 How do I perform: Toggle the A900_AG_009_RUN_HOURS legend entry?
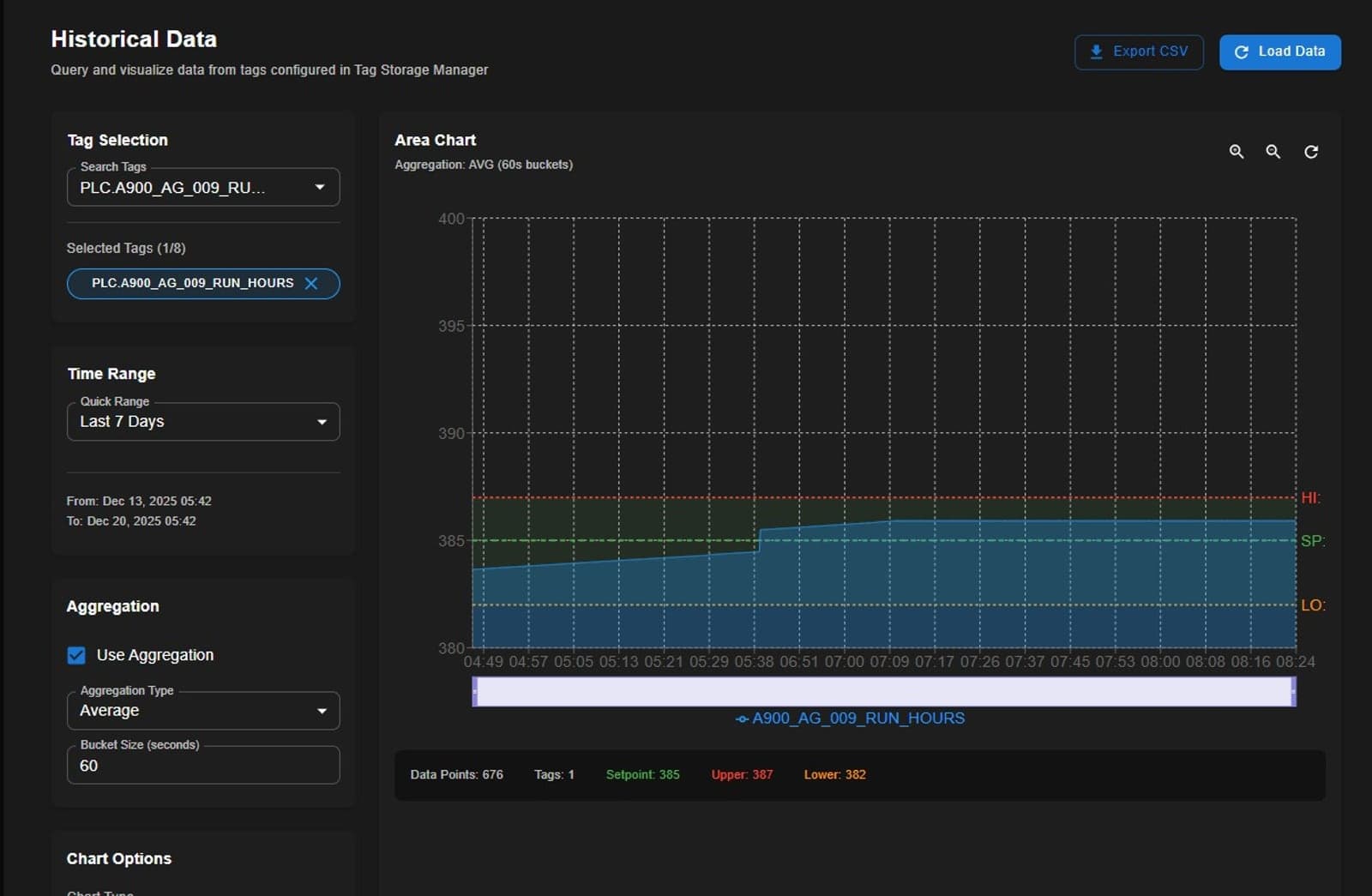tap(850, 719)
